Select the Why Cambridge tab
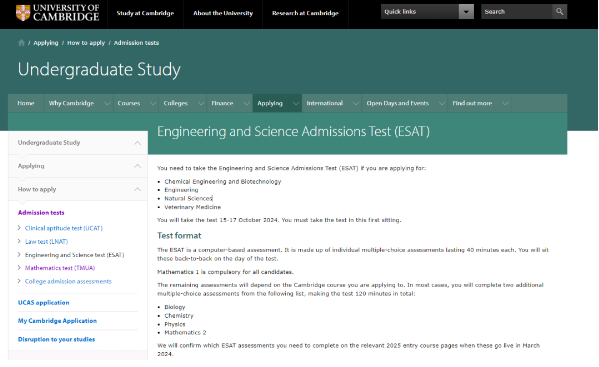The image size is (599, 367). tap(71, 103)
